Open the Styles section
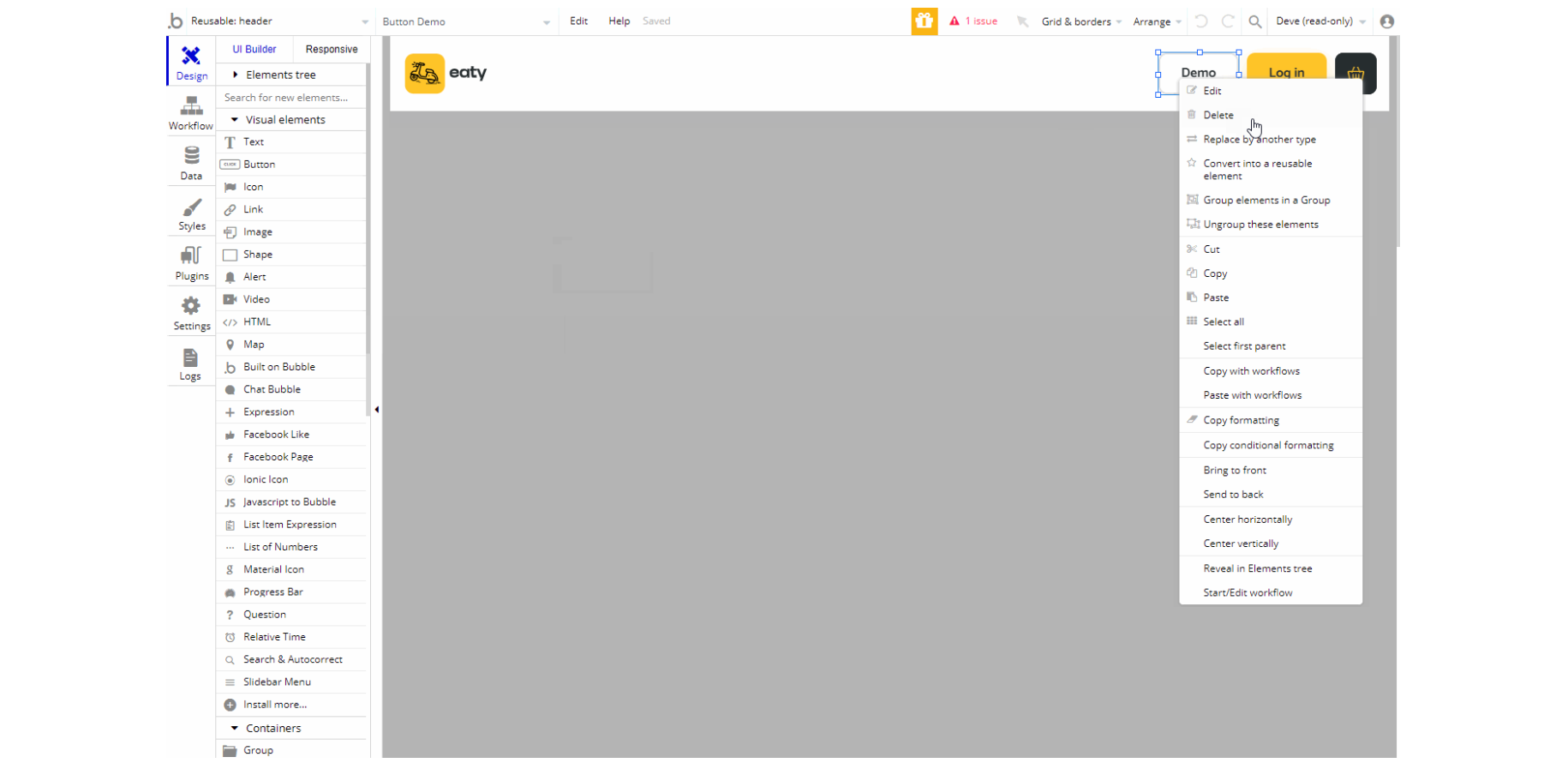The height and width of the screenshot is (763, 1568). point(191,213)
